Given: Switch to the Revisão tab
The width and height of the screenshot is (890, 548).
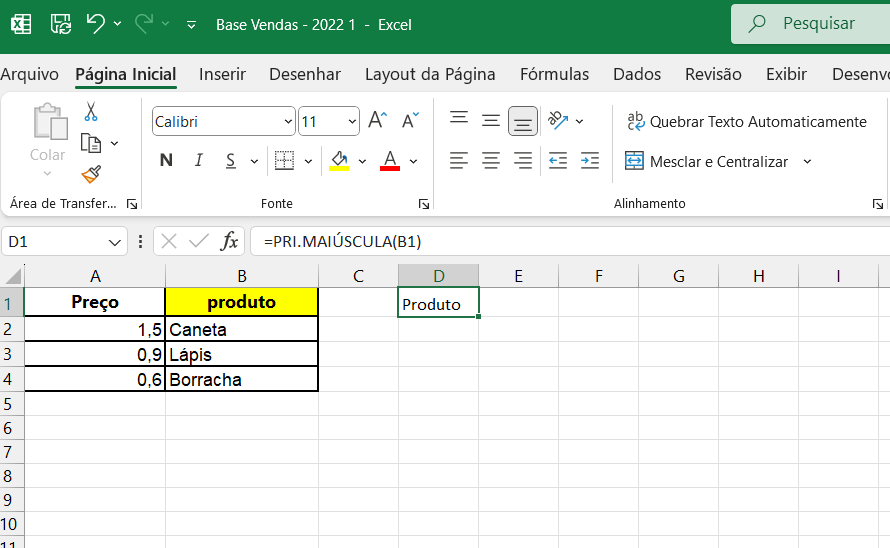Looking at the screenshot, I should click(713, 74).
